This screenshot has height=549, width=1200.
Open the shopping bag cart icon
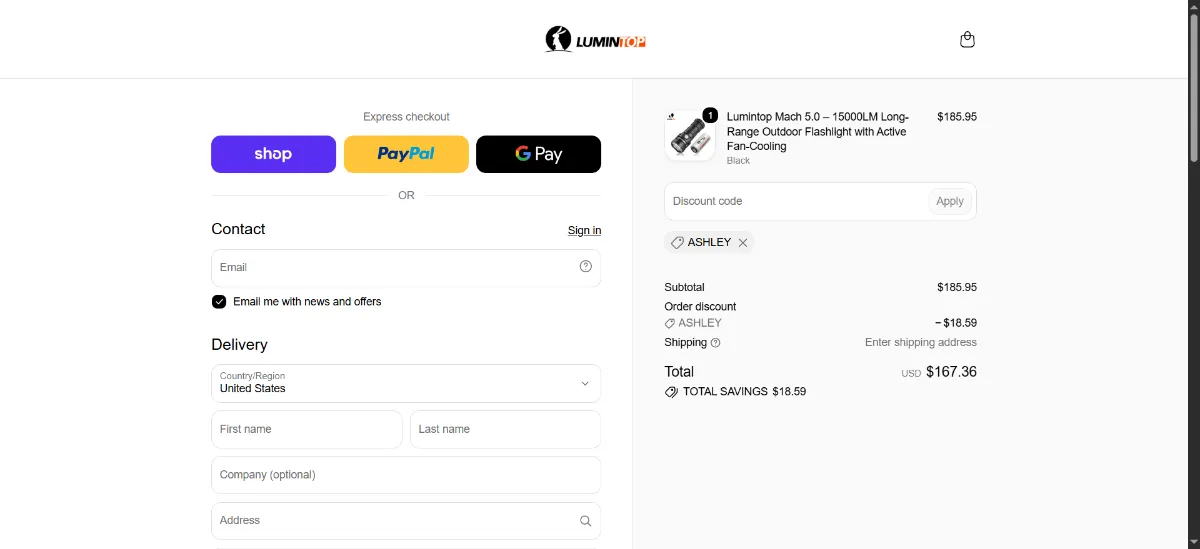pyautogui.click(x=967, y=40)
